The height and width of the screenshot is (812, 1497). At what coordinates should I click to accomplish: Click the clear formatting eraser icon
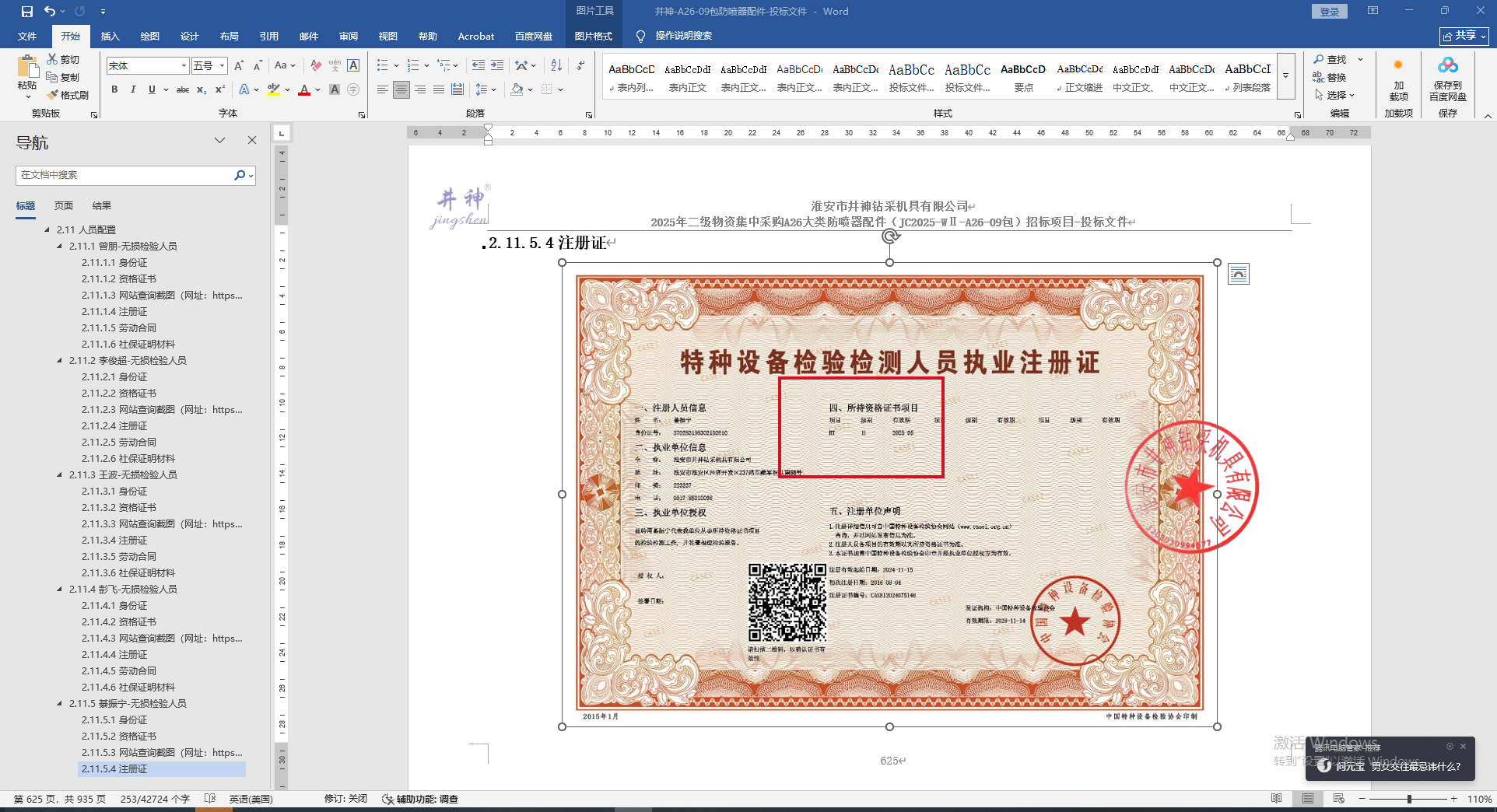pos(316,65)
